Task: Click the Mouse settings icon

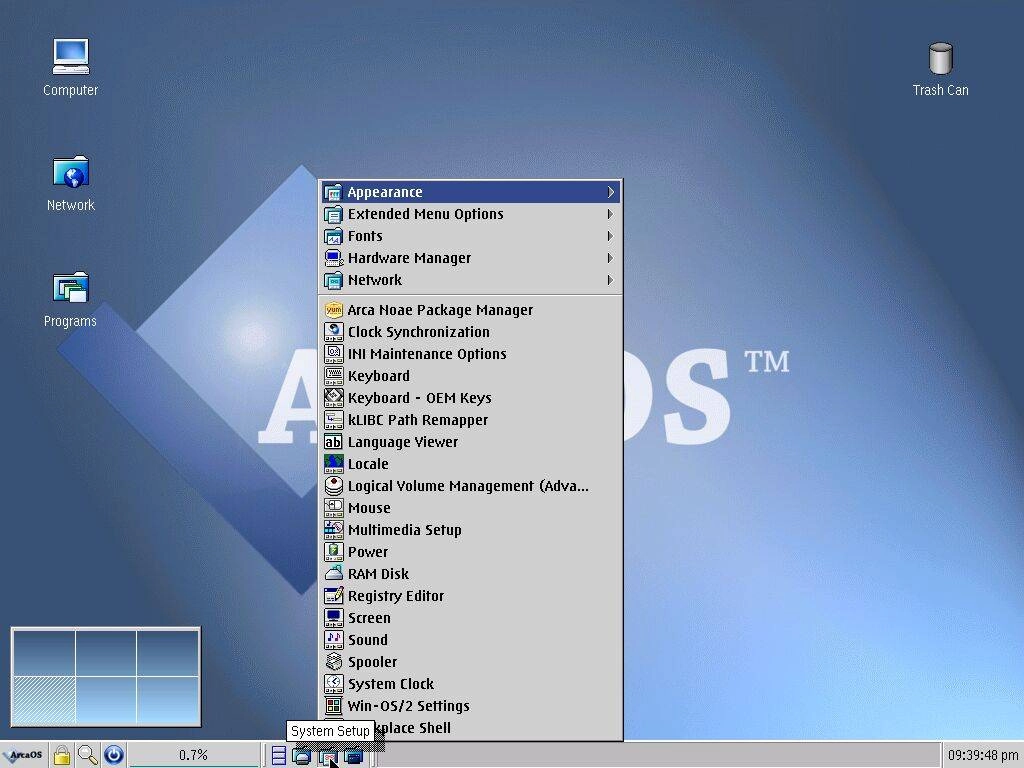Action: [333, 508]
